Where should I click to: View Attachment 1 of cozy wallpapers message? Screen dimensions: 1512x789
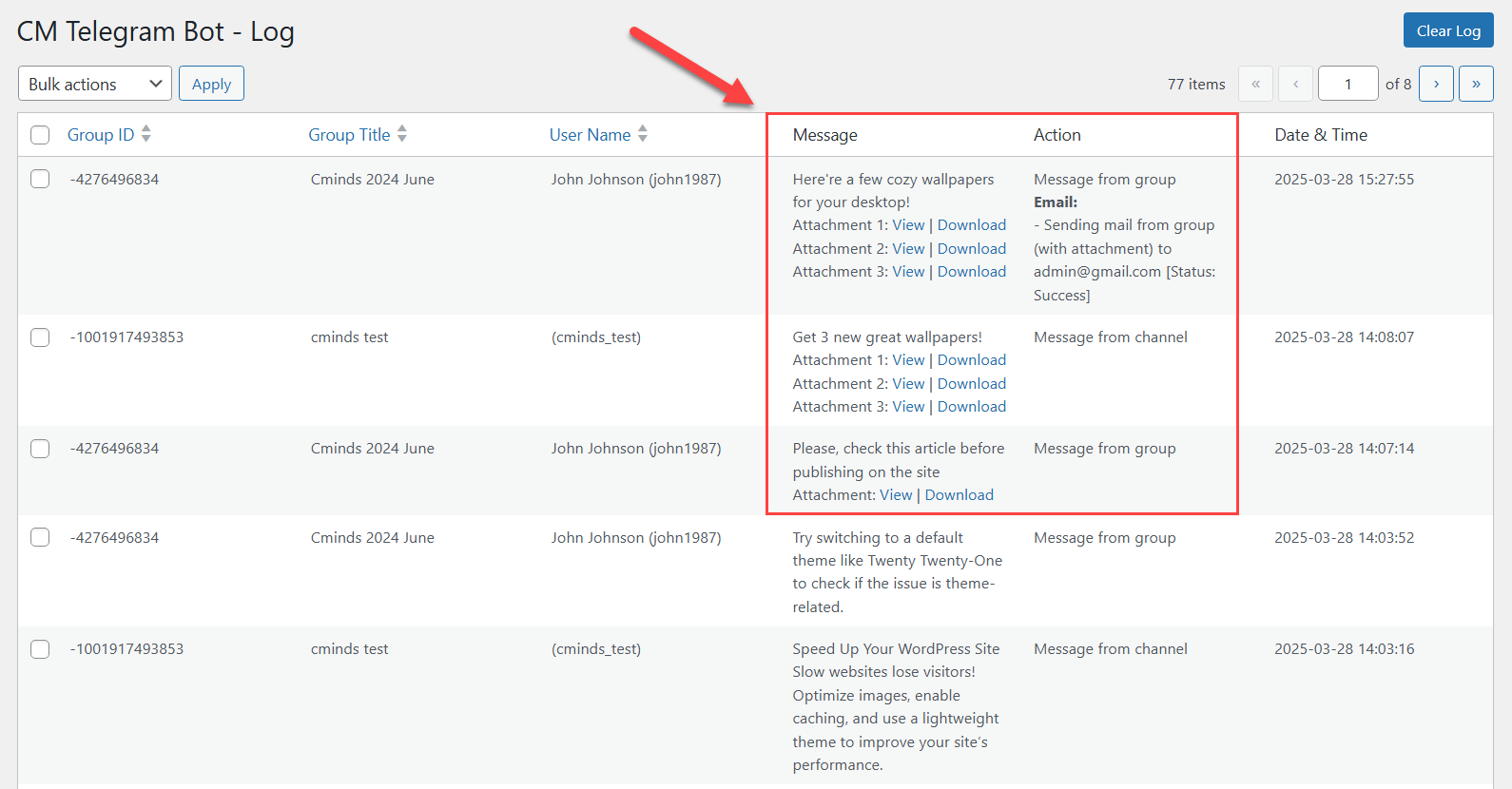click(908, 225)
